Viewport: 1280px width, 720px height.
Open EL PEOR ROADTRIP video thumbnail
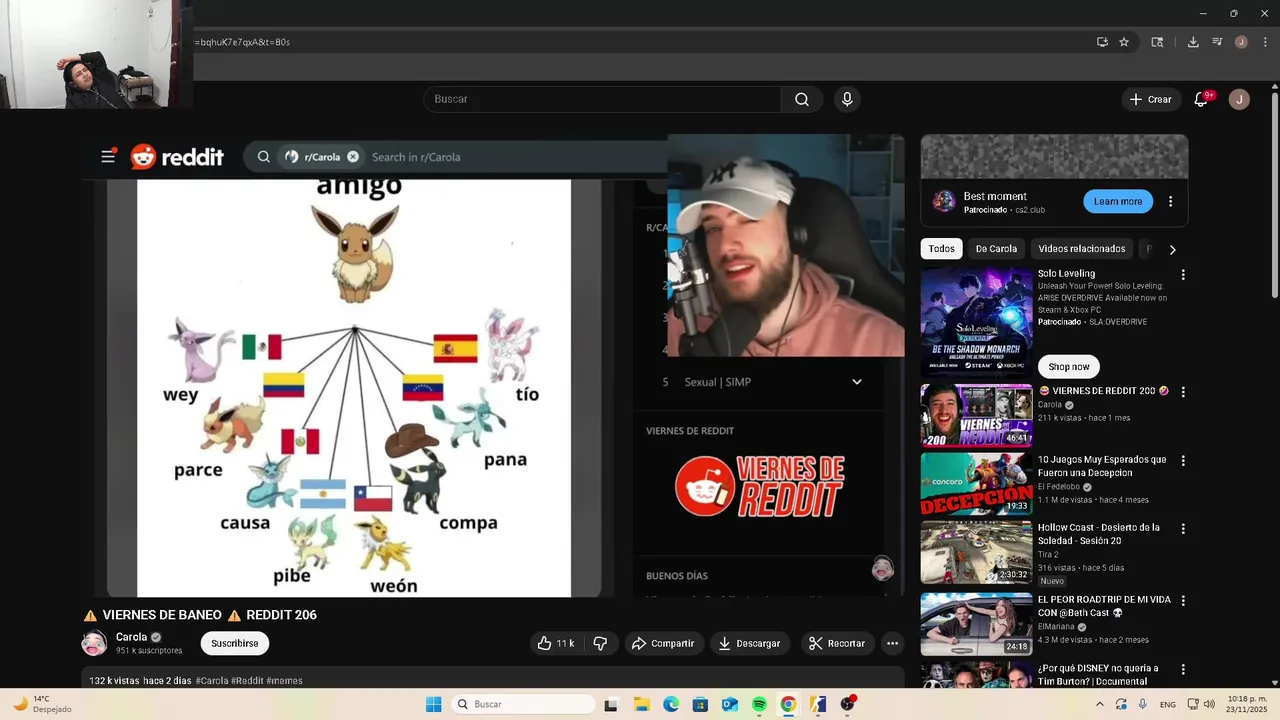976,624
